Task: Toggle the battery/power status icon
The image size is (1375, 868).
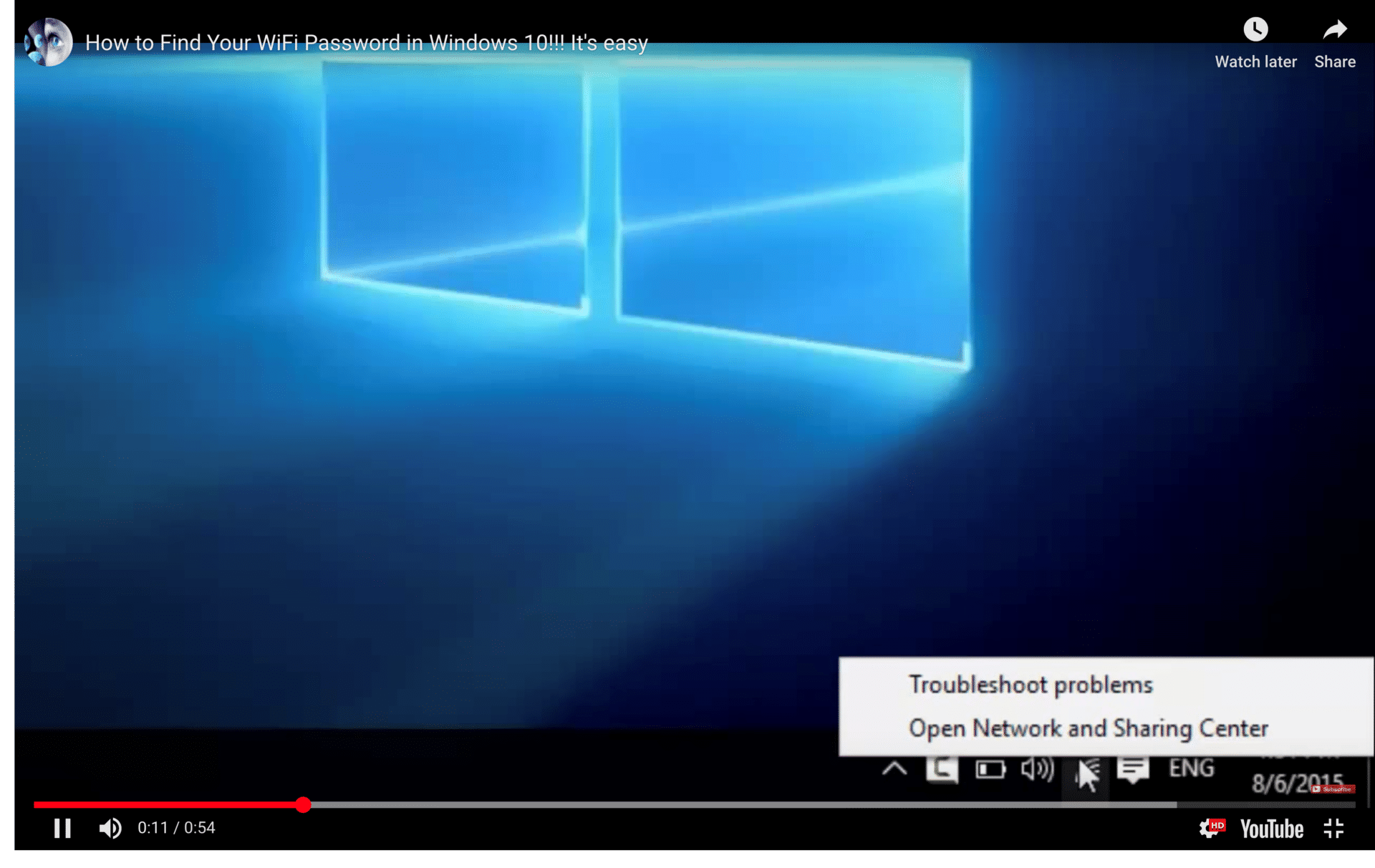Action: tap(989, 768)
